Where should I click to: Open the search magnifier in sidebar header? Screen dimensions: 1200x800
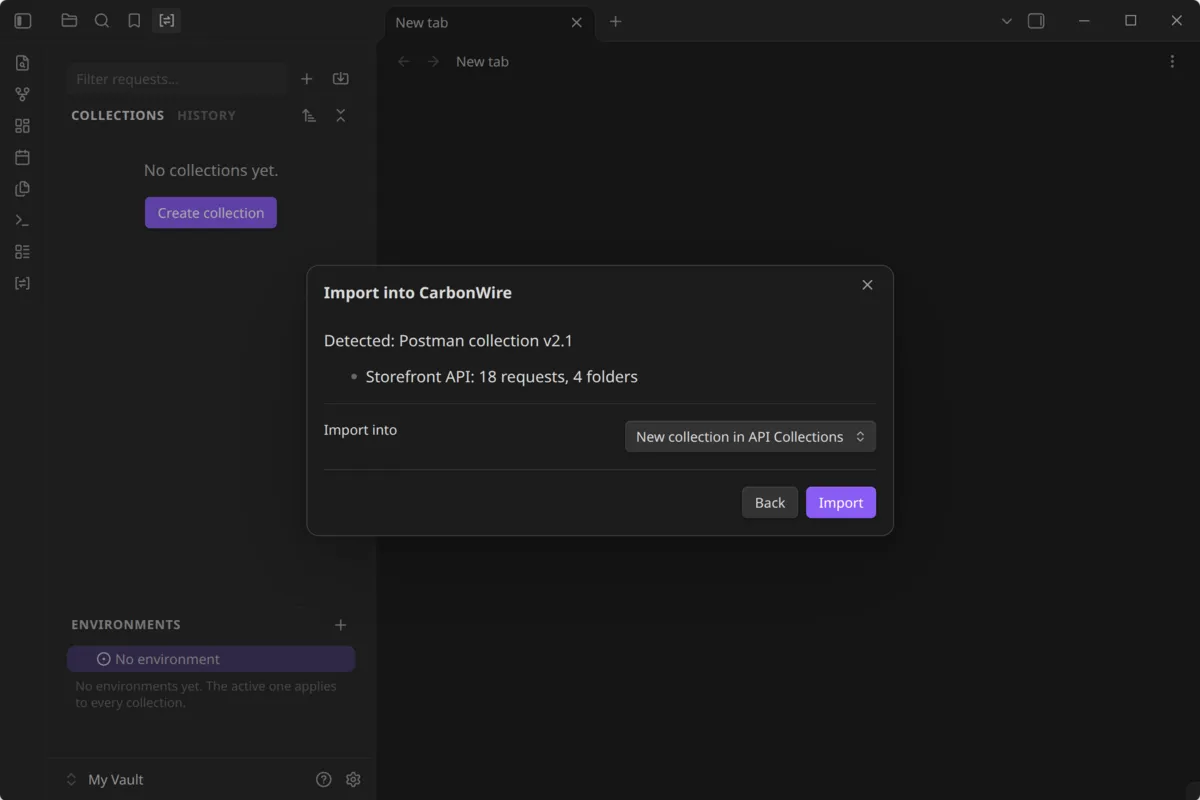[102, 21]
